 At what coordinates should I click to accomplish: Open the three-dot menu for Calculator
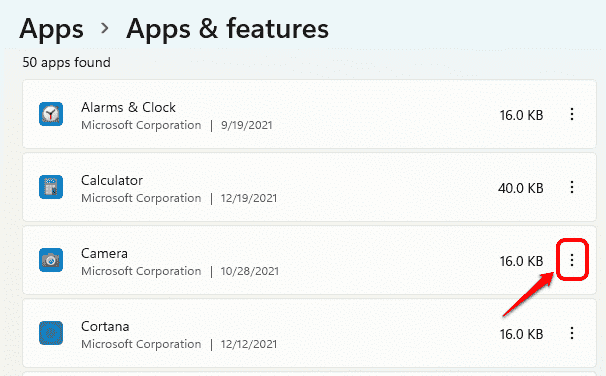tap(572, 187)
